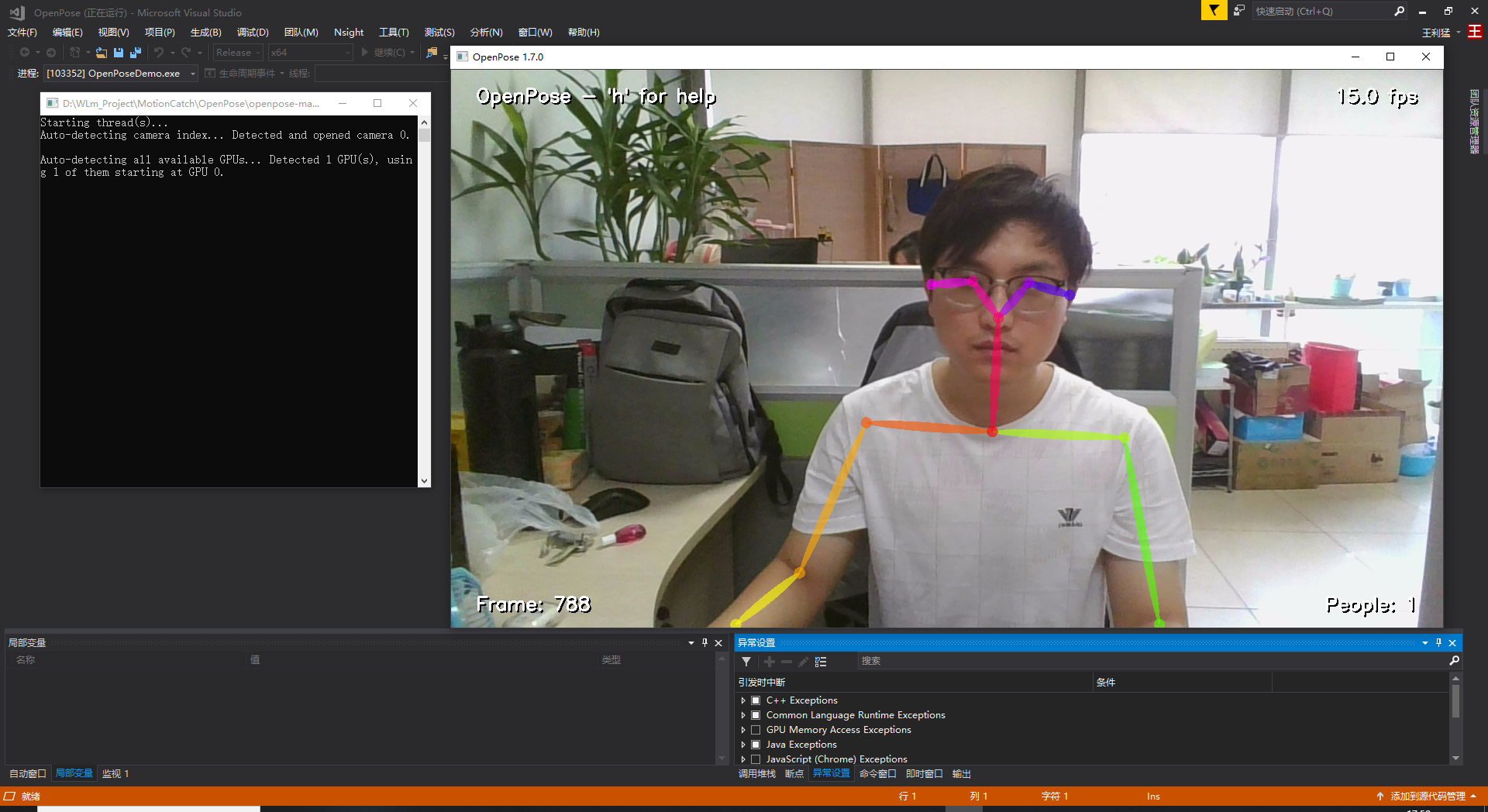Click the search magnifier in Exception Settings panel
The image size is (1488, 812).
click(x=1454, y=661)
